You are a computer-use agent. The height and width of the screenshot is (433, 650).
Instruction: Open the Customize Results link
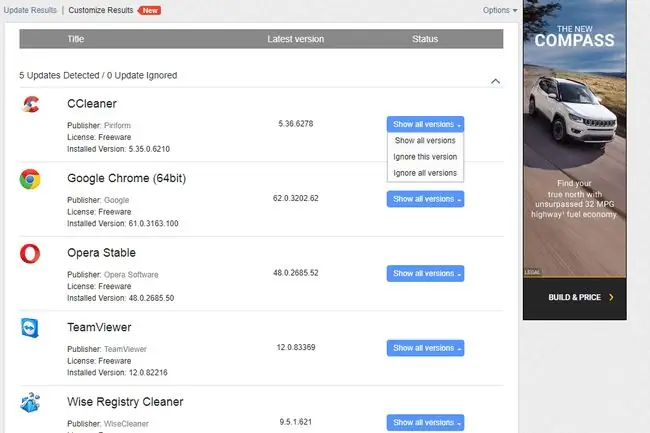point(101,10)
